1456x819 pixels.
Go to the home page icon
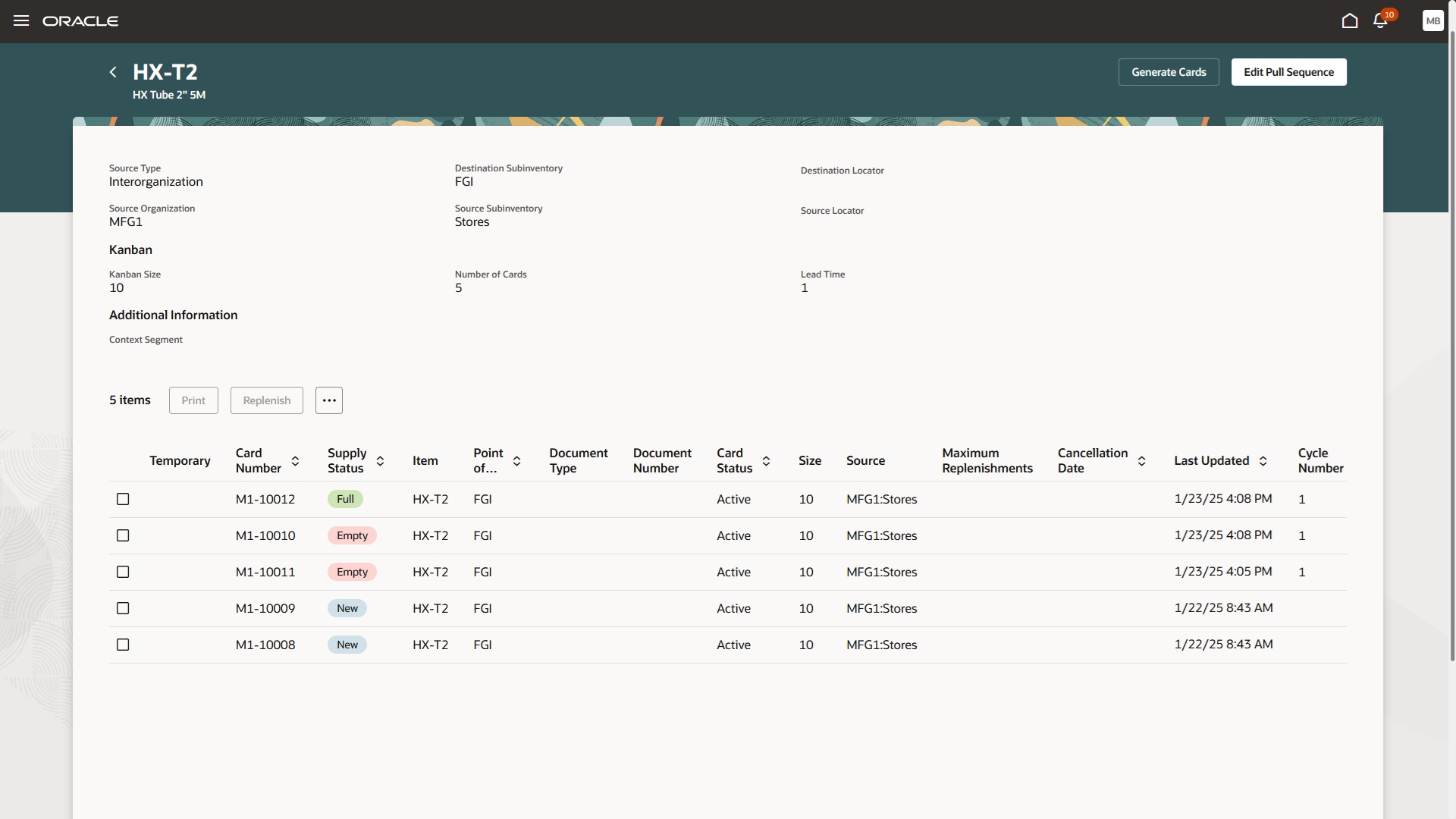pyautogui.click(x=1350, y=20)
